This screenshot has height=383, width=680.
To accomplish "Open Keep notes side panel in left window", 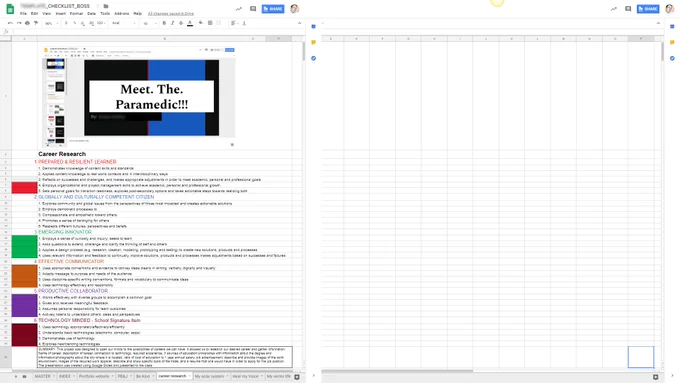I will [314, 42].
